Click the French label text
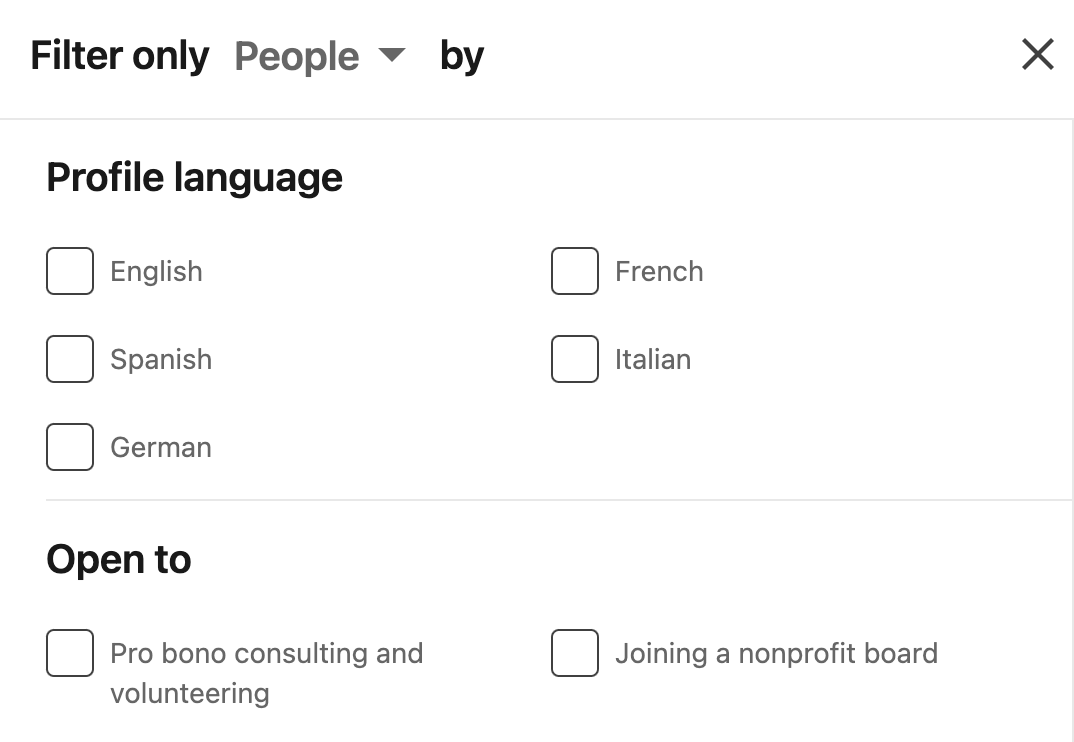 pyautogui.click(x=660, y=271)
